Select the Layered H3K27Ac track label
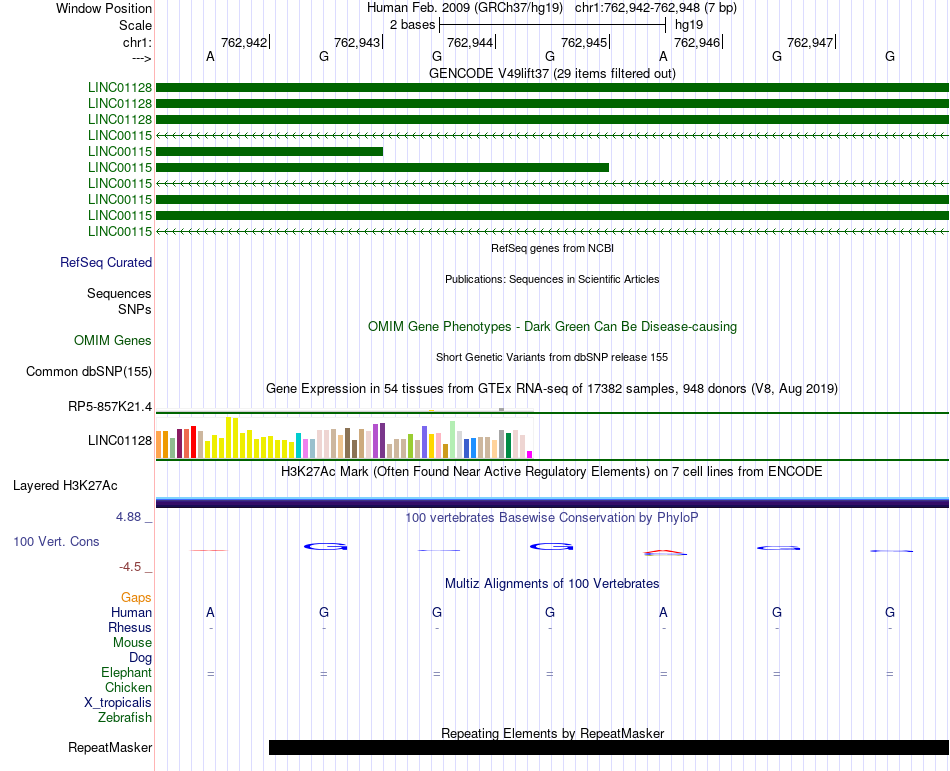950x771 pixels. pos(65,486)
